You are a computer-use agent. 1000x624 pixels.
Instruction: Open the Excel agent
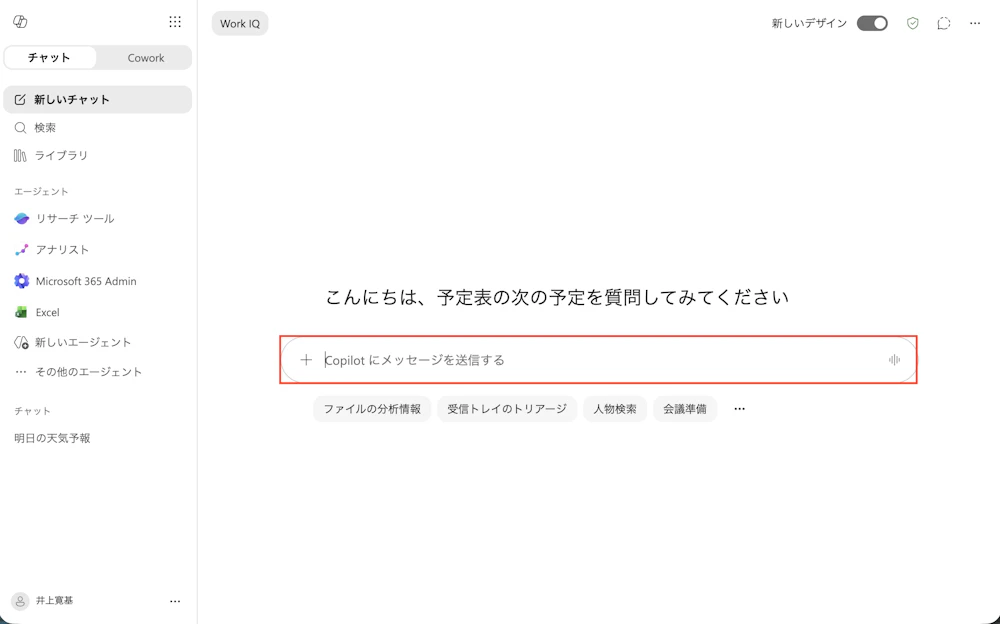tap(98, 312)
